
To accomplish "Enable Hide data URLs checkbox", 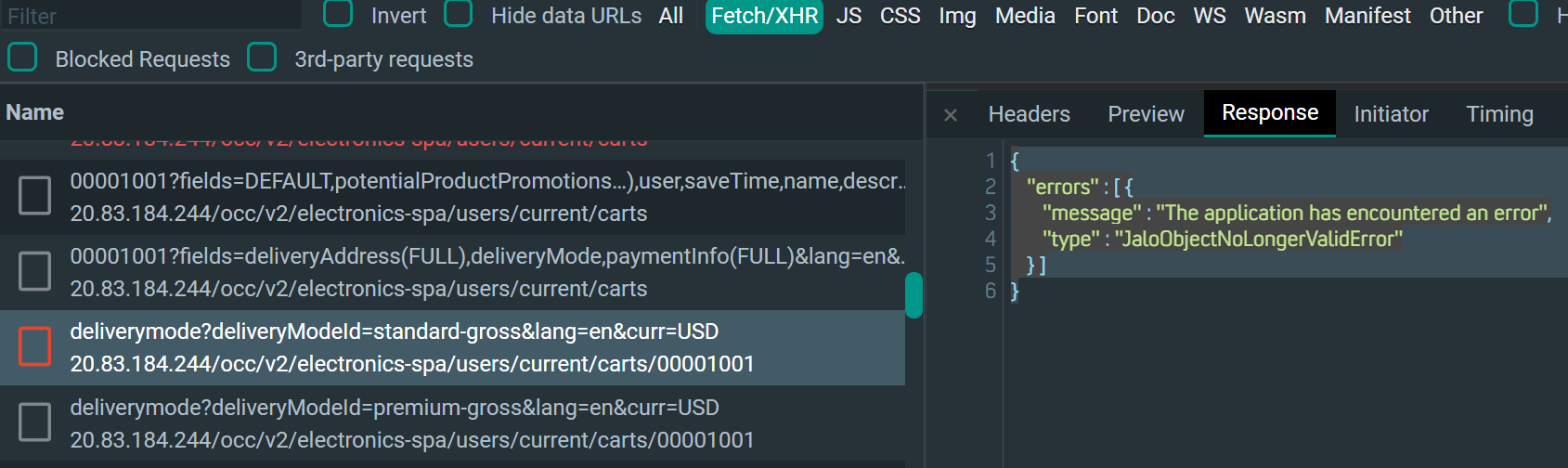I will (x=459, y=14).
